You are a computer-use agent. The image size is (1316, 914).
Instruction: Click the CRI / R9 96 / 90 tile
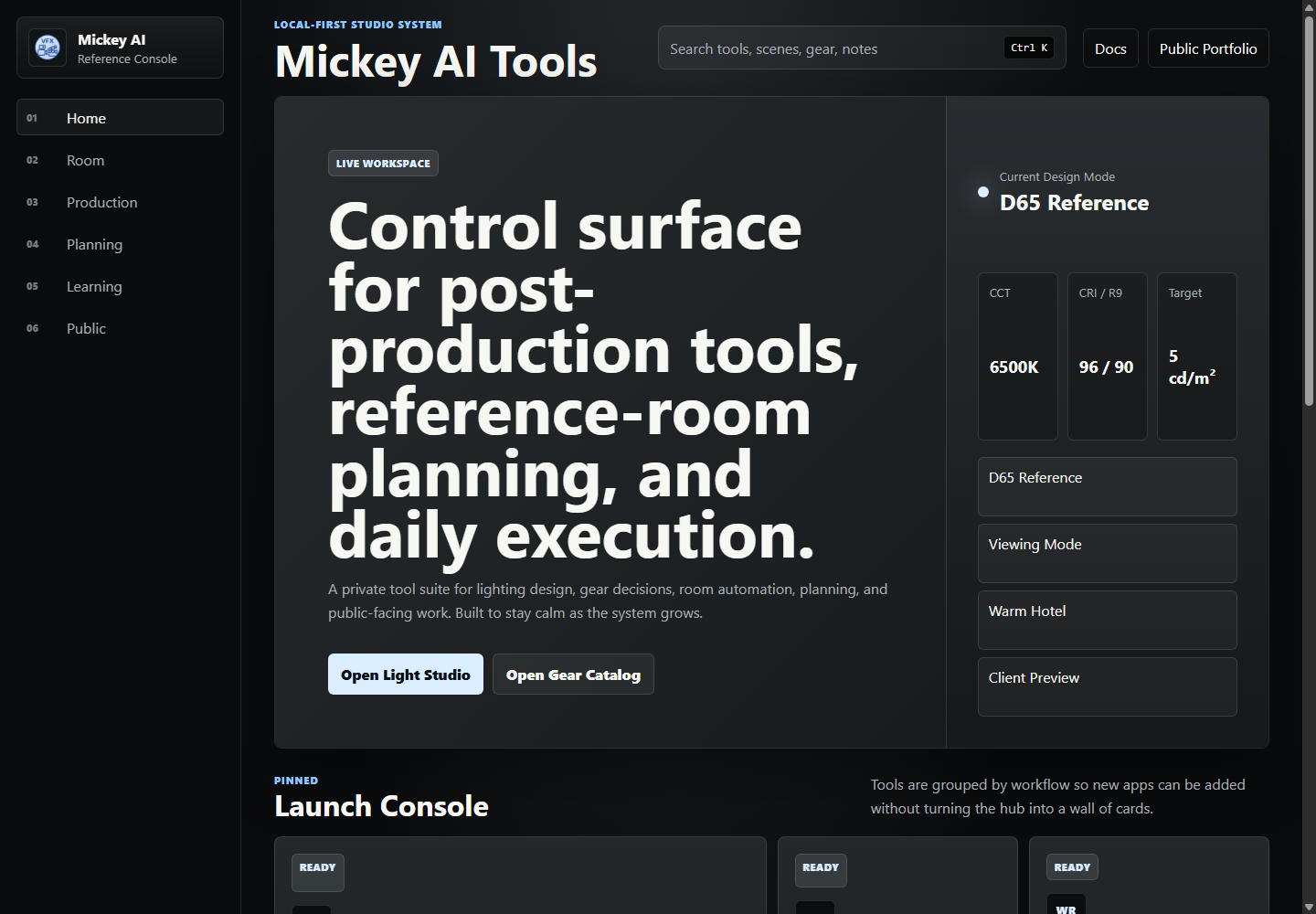(1107, 356)
